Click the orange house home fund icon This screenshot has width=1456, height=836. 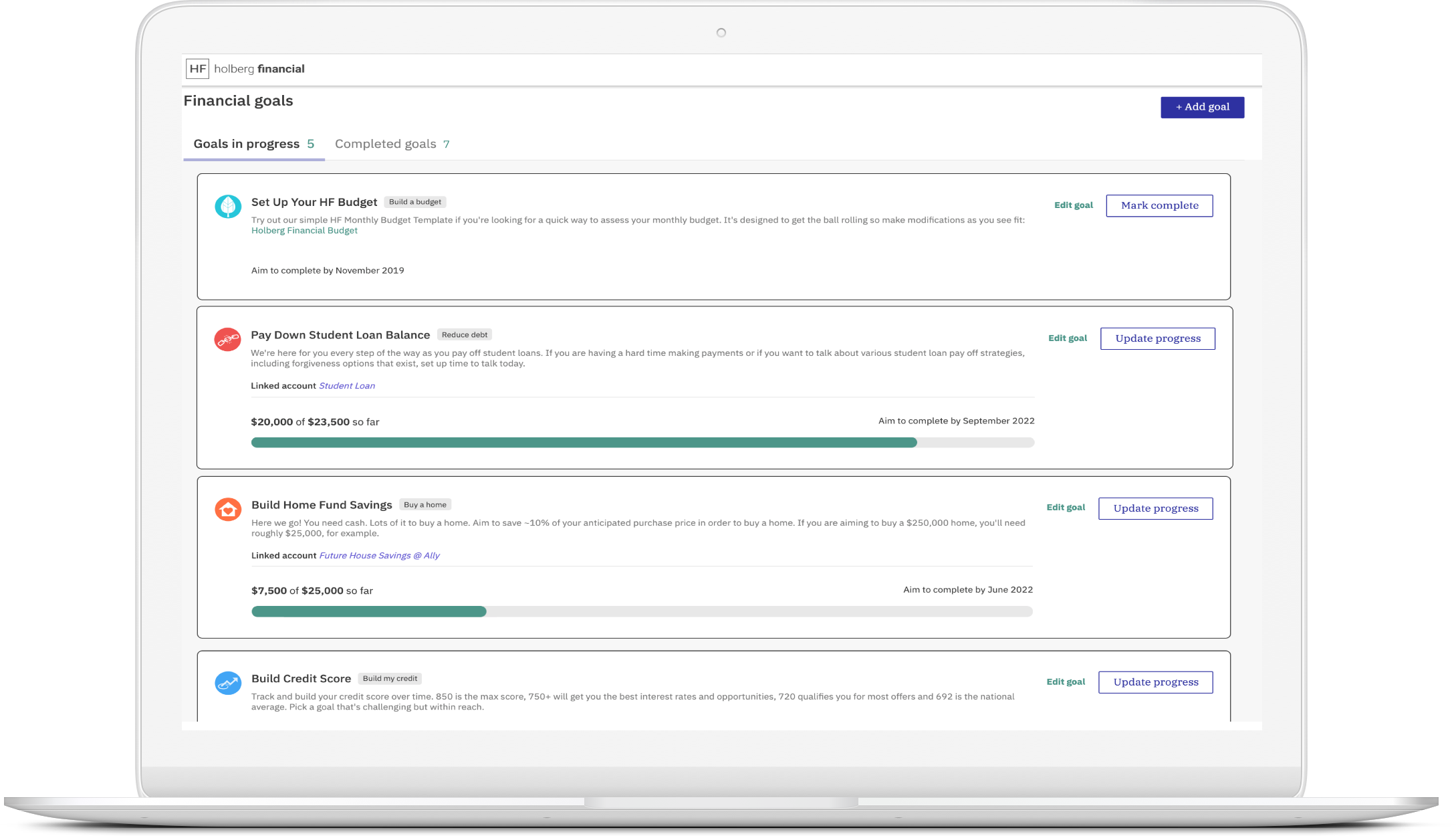point(228,510)
